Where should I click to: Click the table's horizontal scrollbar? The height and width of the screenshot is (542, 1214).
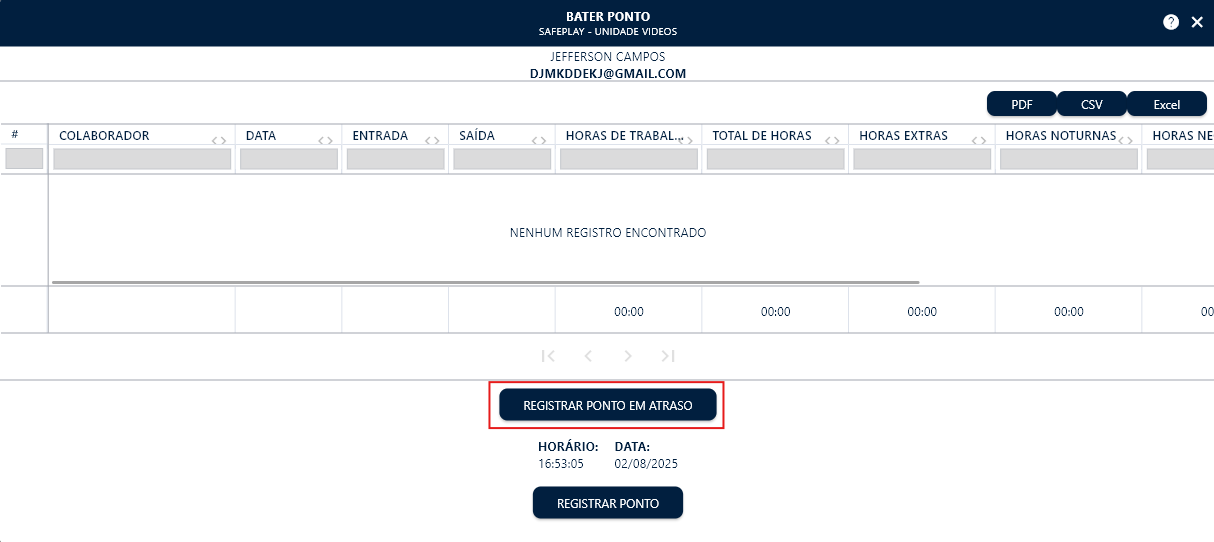485,282
